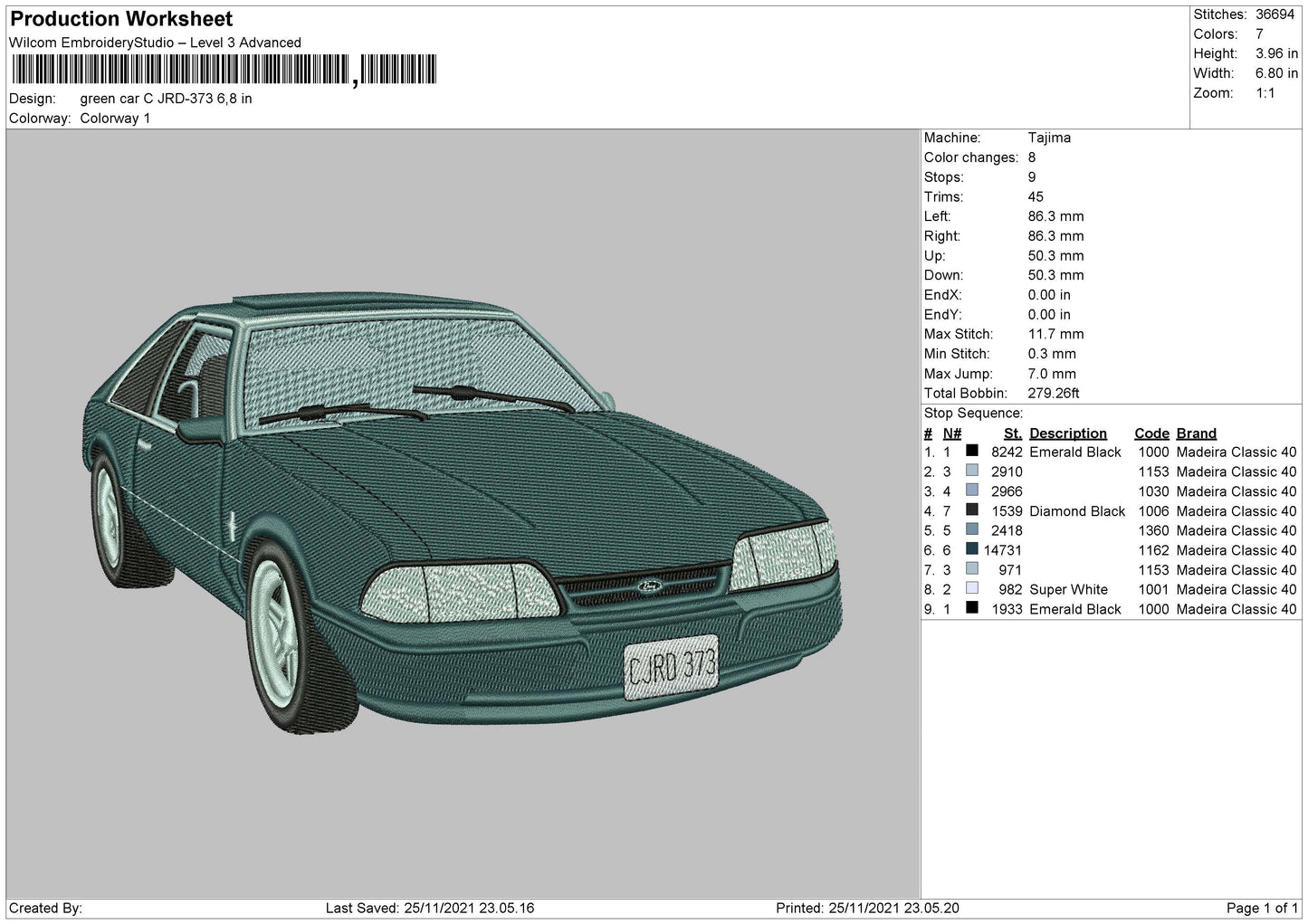Click the Super White color swatch

[972, 588]
